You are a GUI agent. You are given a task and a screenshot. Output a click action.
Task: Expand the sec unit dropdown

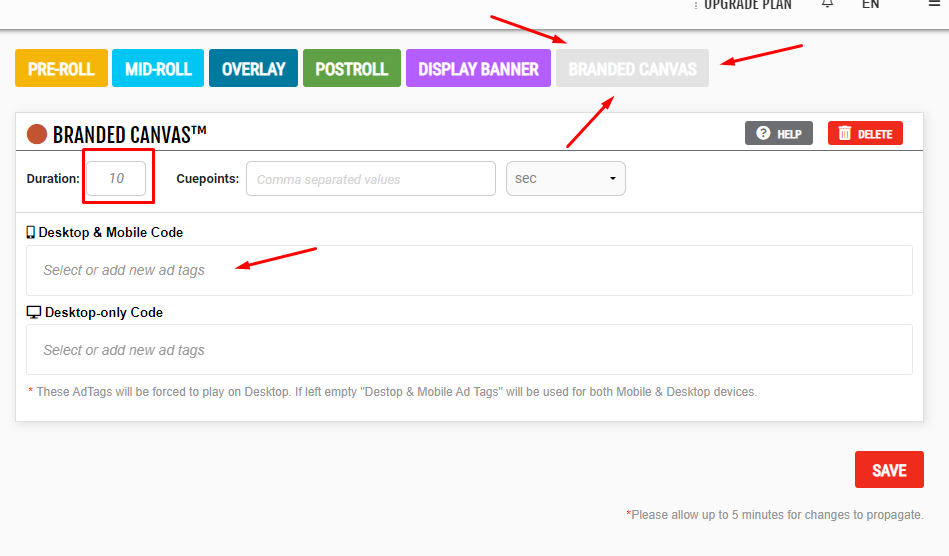566,178
